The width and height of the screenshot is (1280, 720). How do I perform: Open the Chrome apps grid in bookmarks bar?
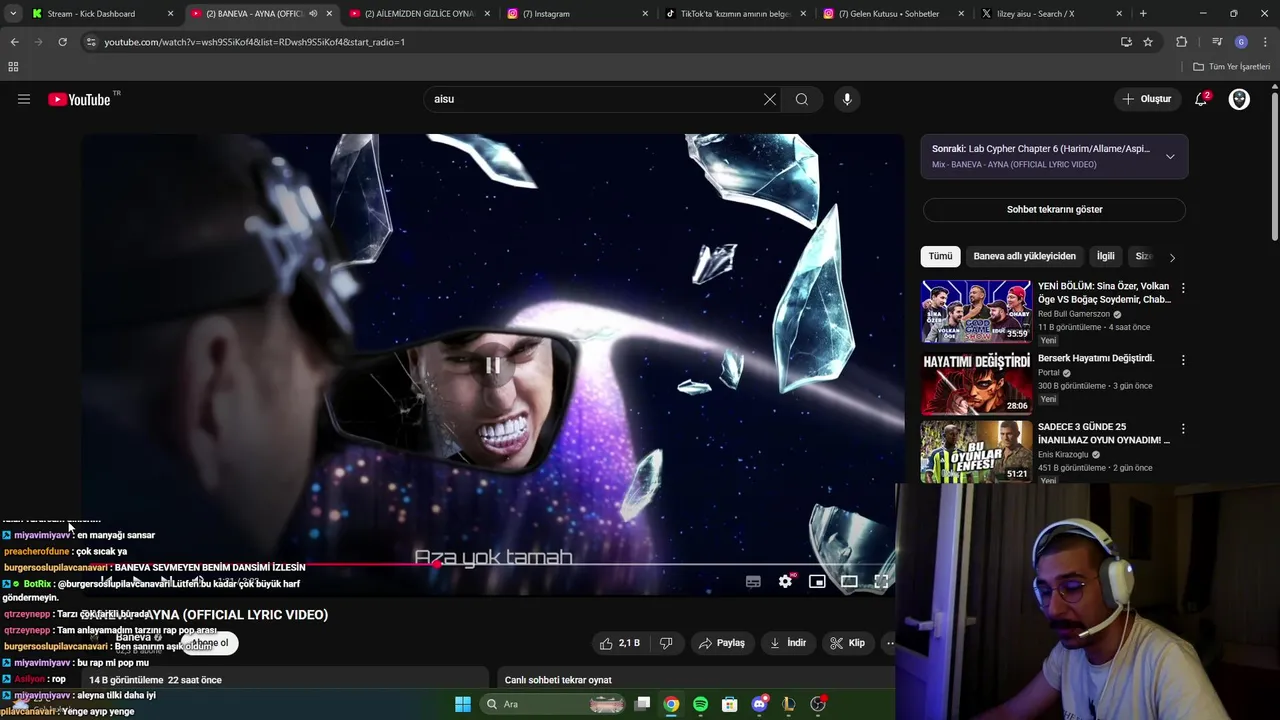coord(13,67)
